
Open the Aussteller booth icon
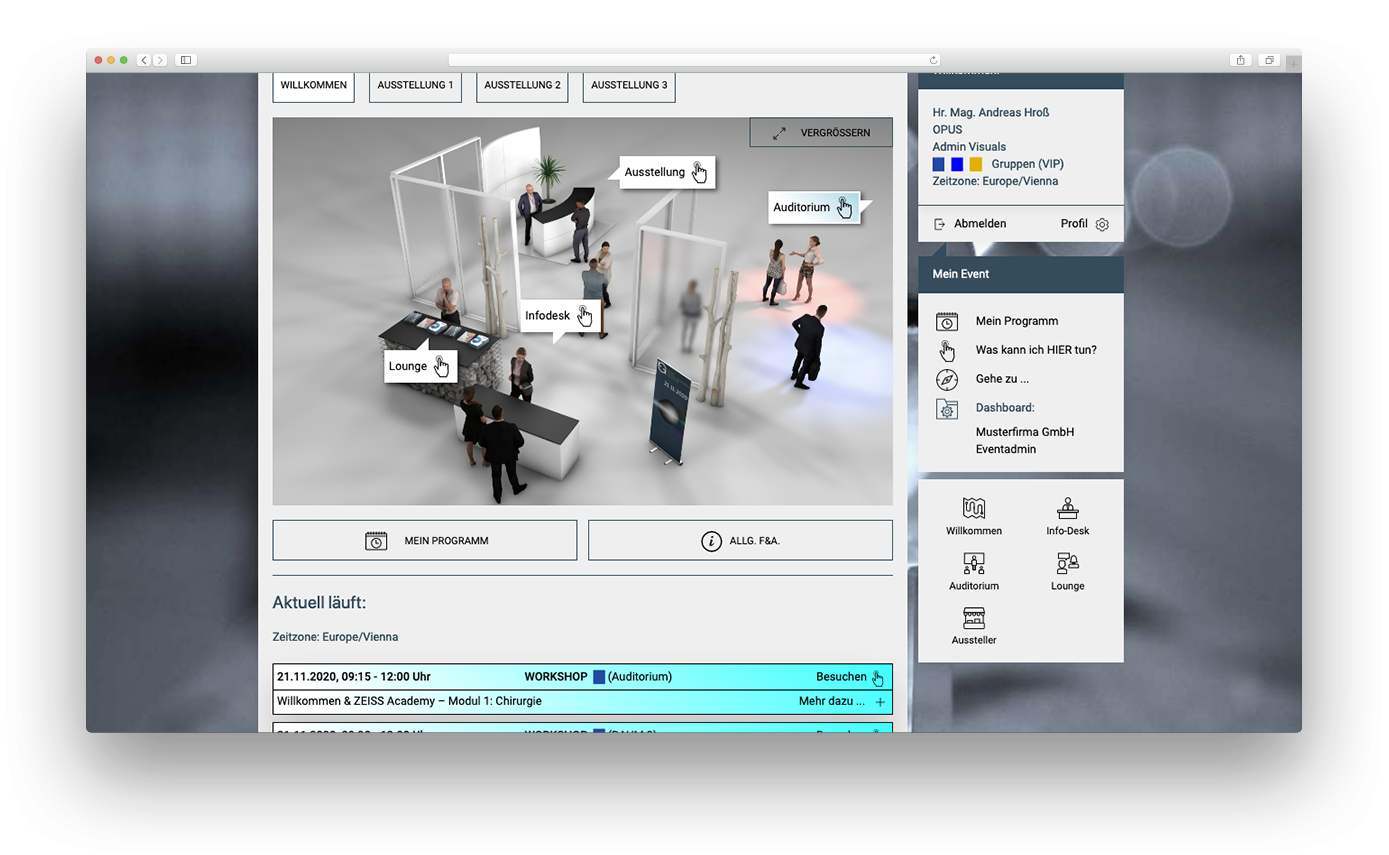[973, 617]
